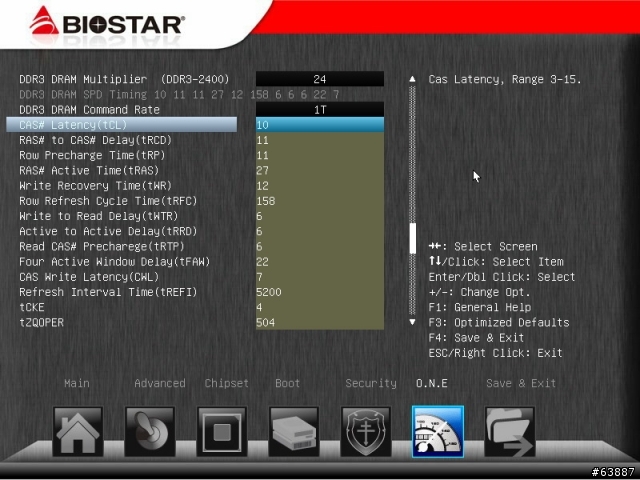This screenshot has width=640, height=480.
Task: Select the RAS# to CAS# Delay(tRCD) label
Action: 96,140
